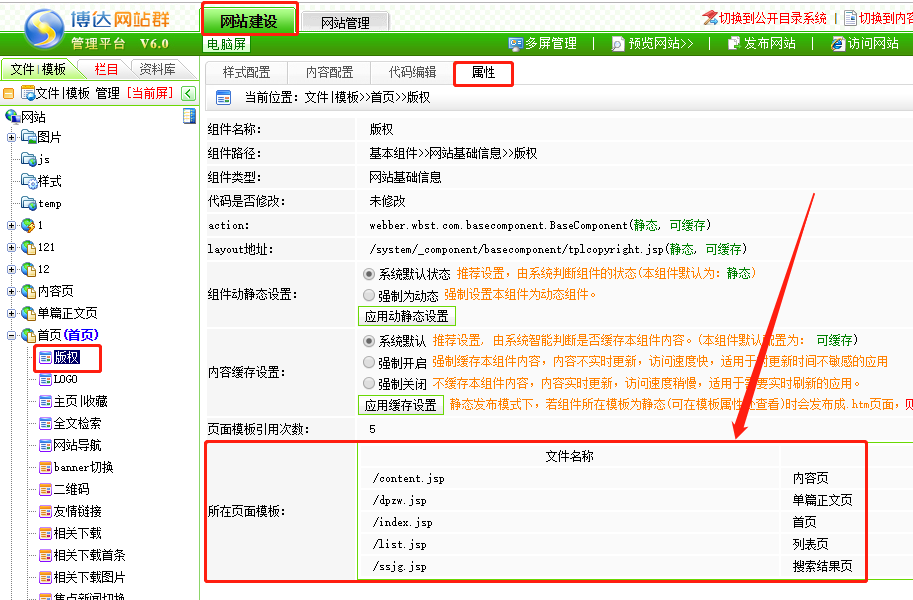Switch to the 网站管理 tab
The width and height of the screenshot is (913, 600).
coord(345,22)
